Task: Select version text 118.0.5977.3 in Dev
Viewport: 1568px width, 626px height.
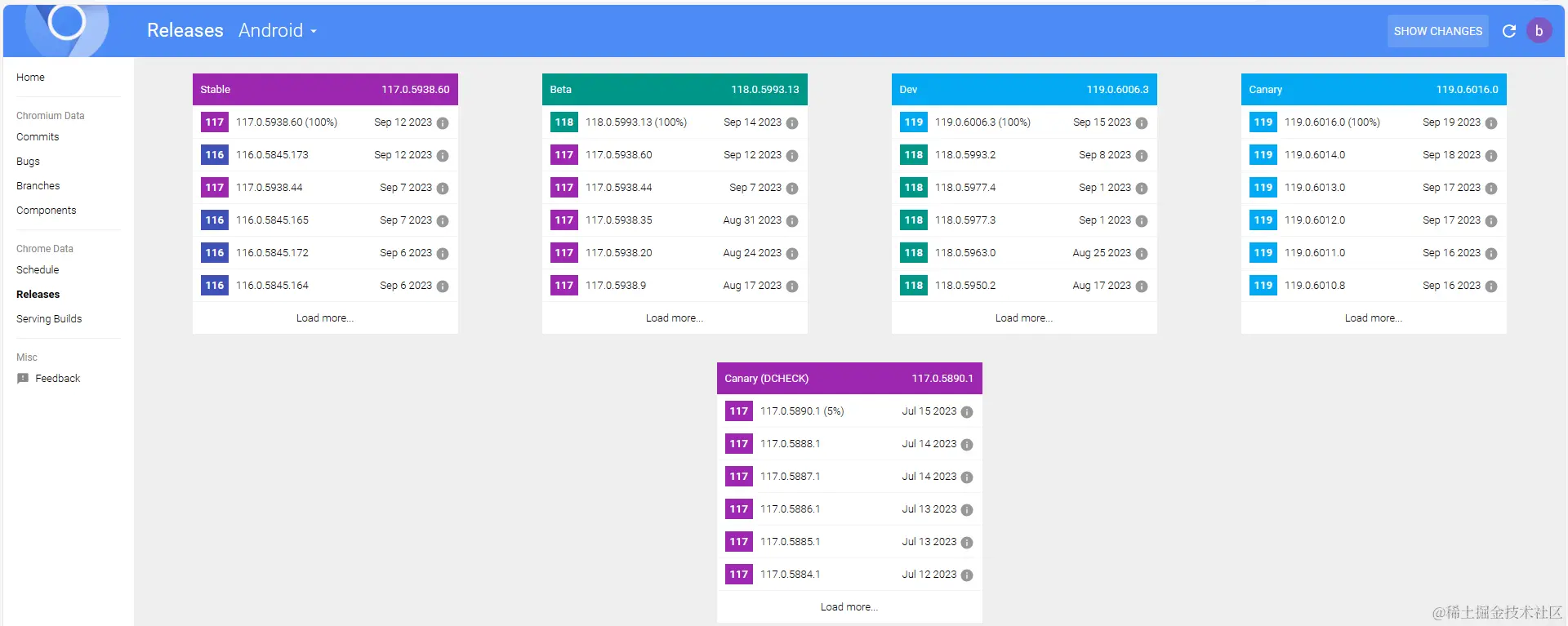Action: [x=965, y=220]
